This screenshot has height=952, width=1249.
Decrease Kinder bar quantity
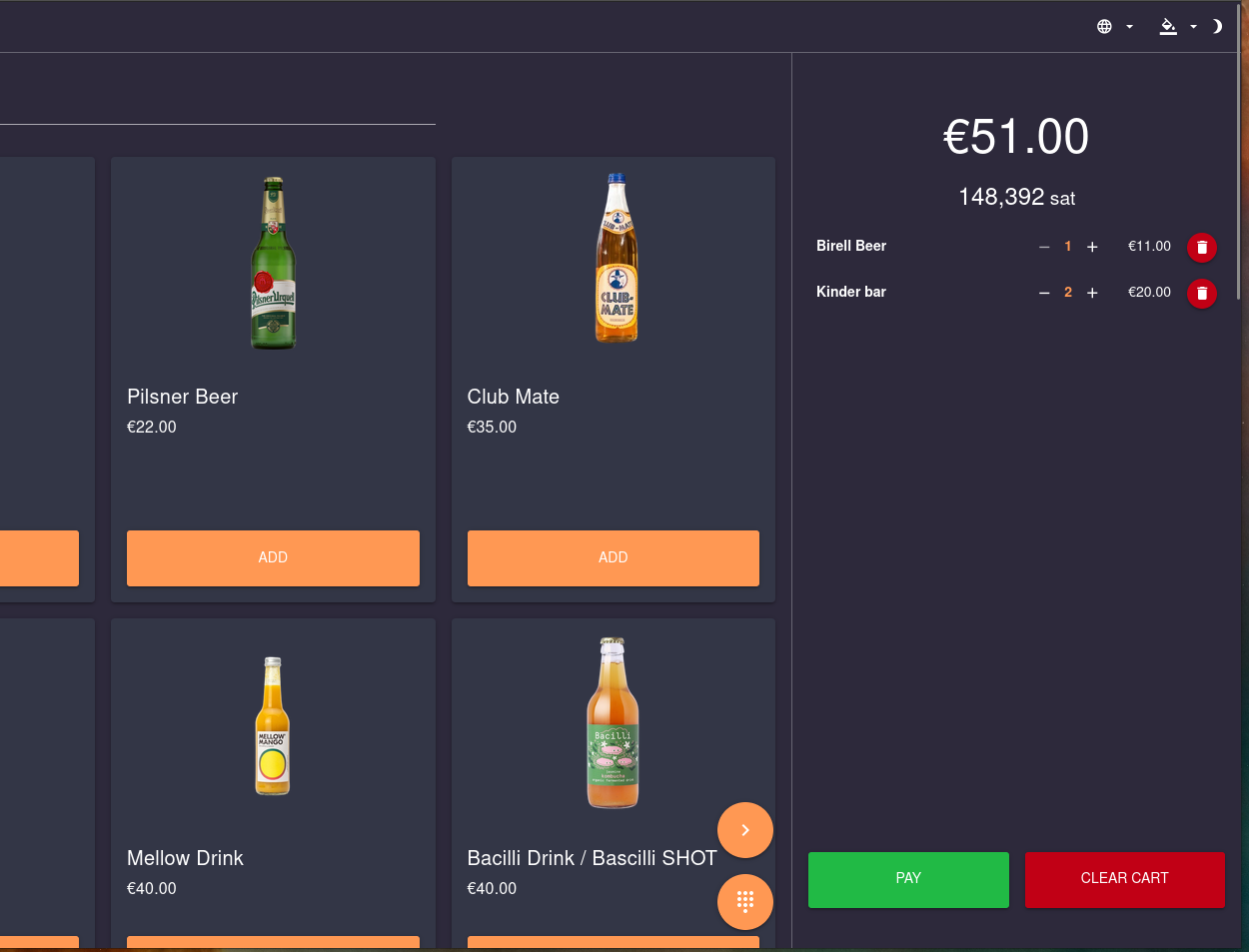(x=1044, y=293)
